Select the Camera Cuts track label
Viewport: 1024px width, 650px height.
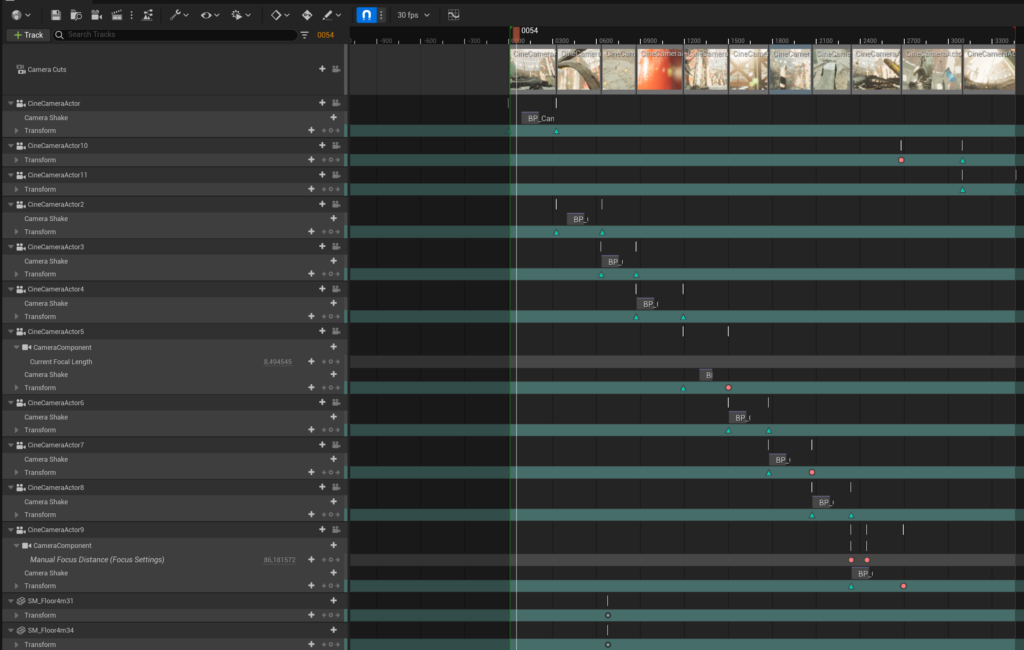(47, 69)
